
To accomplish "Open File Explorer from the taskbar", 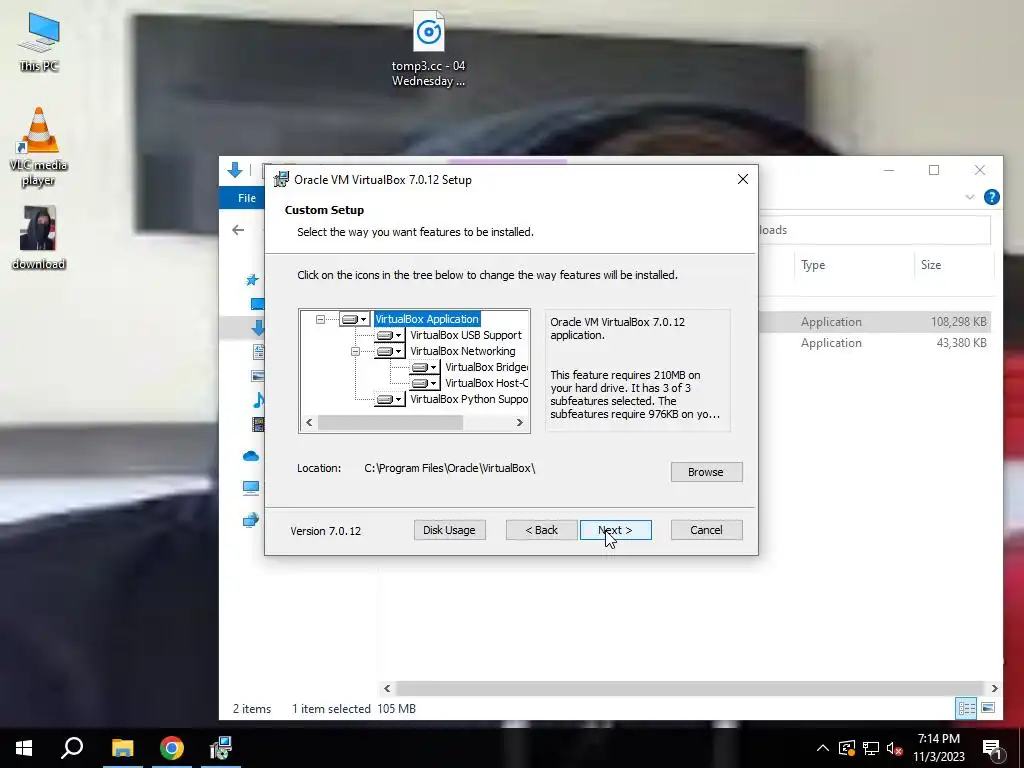I will point(122,748).
